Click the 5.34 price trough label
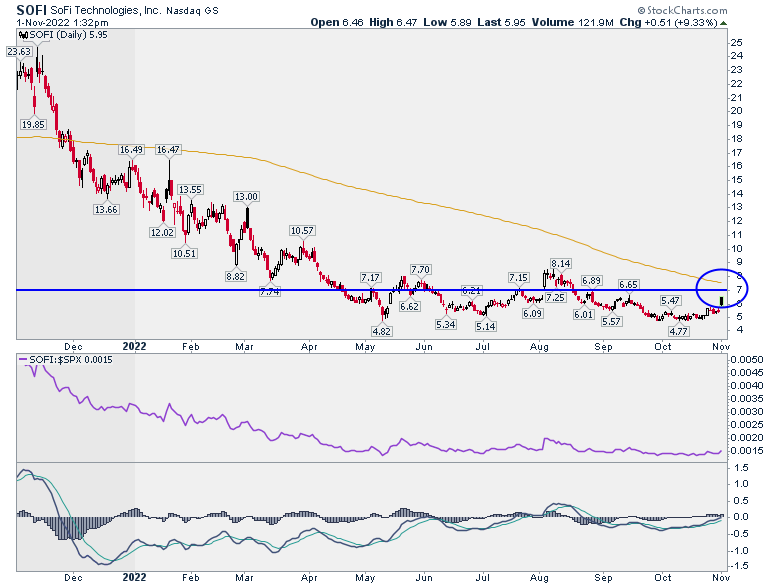This screenshot has height=586, width=780. point(446,324)
